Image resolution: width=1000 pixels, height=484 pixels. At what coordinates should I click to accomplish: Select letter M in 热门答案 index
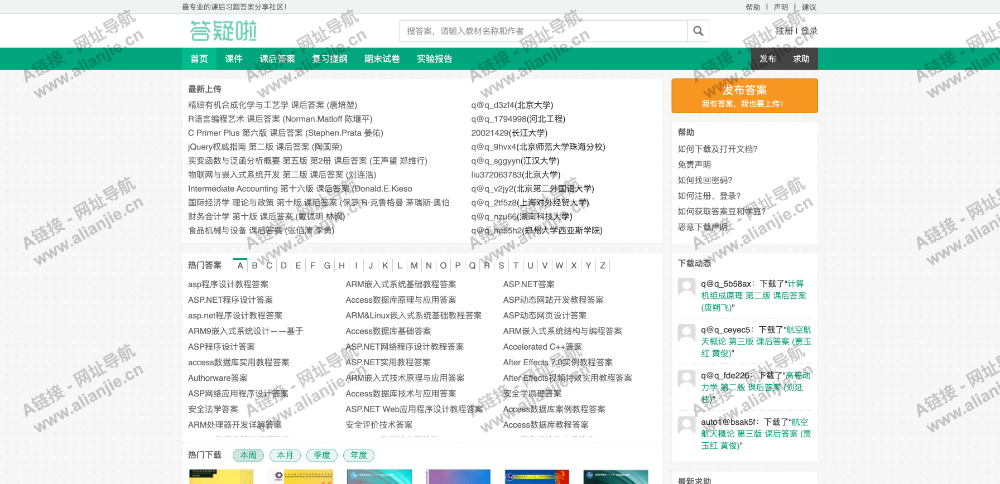coord(414,265)
